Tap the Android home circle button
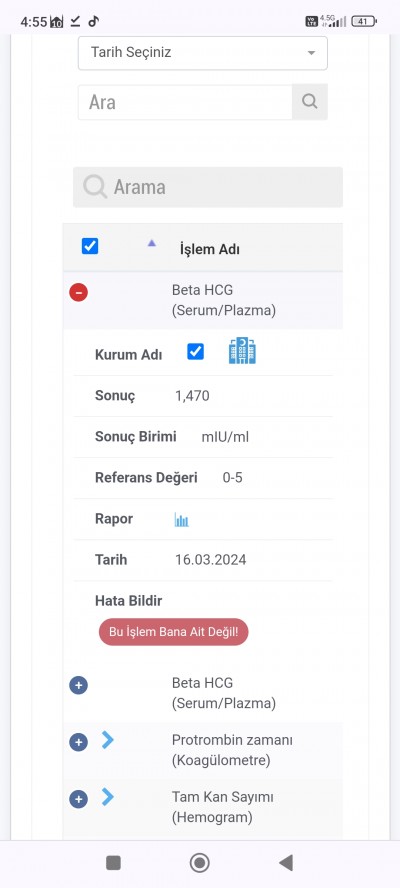Viewport: 400px width, 888px height. pyautogui.click(x=199, y=863)
